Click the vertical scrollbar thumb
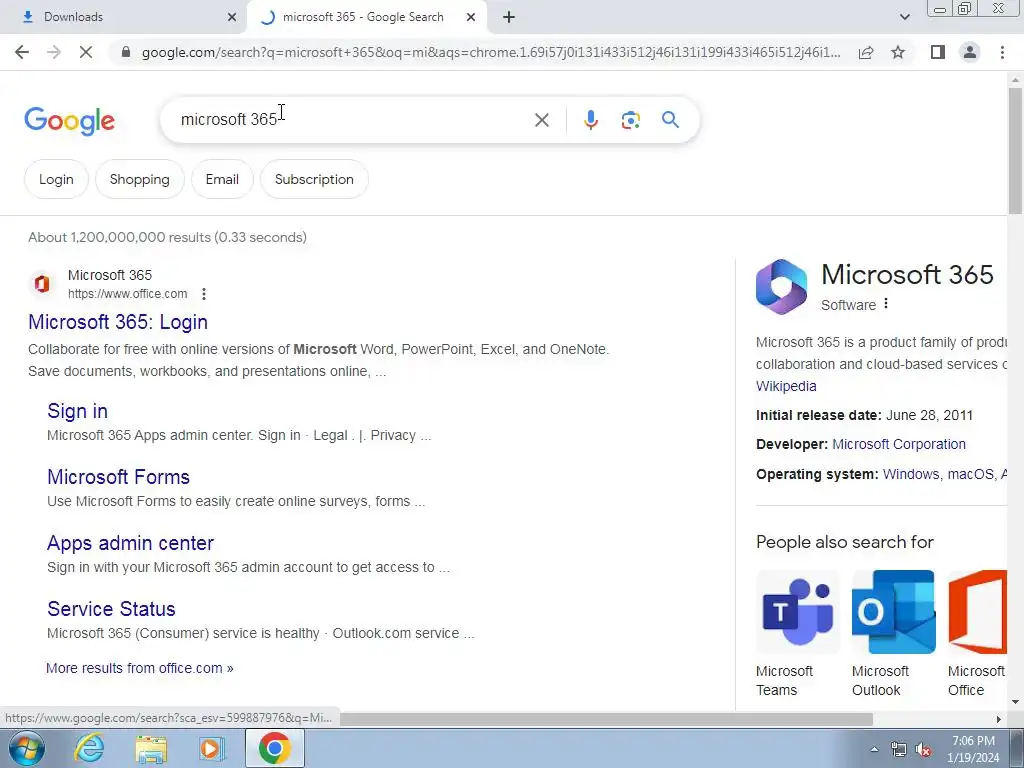1024x768 pixels. (1015, 151)
